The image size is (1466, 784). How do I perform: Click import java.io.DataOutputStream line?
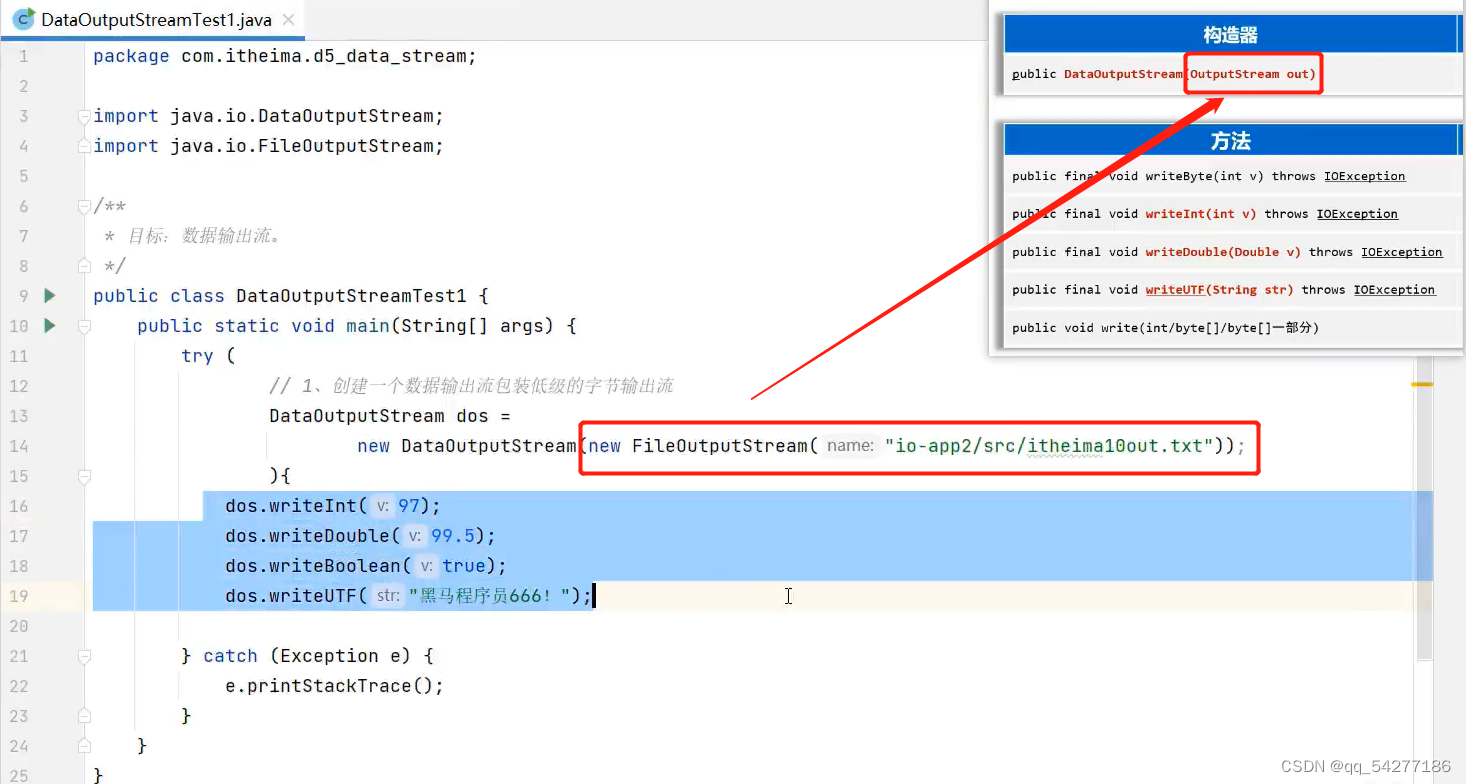click(x=268, y=116)
